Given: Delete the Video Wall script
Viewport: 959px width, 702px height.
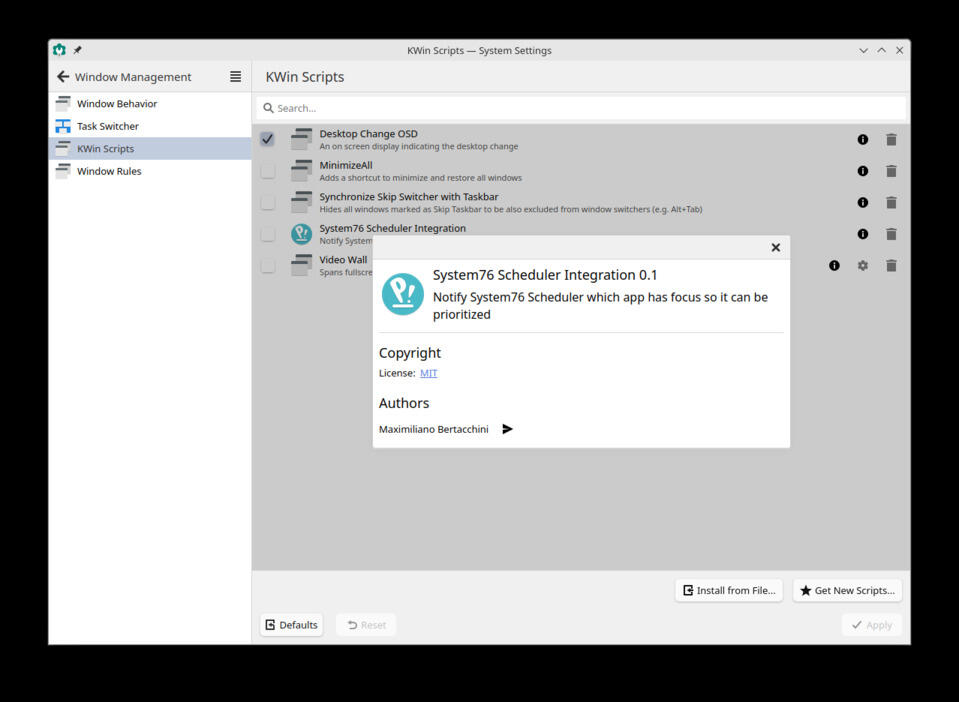Looking at the screenshot, I should click(x=891, y=265).
